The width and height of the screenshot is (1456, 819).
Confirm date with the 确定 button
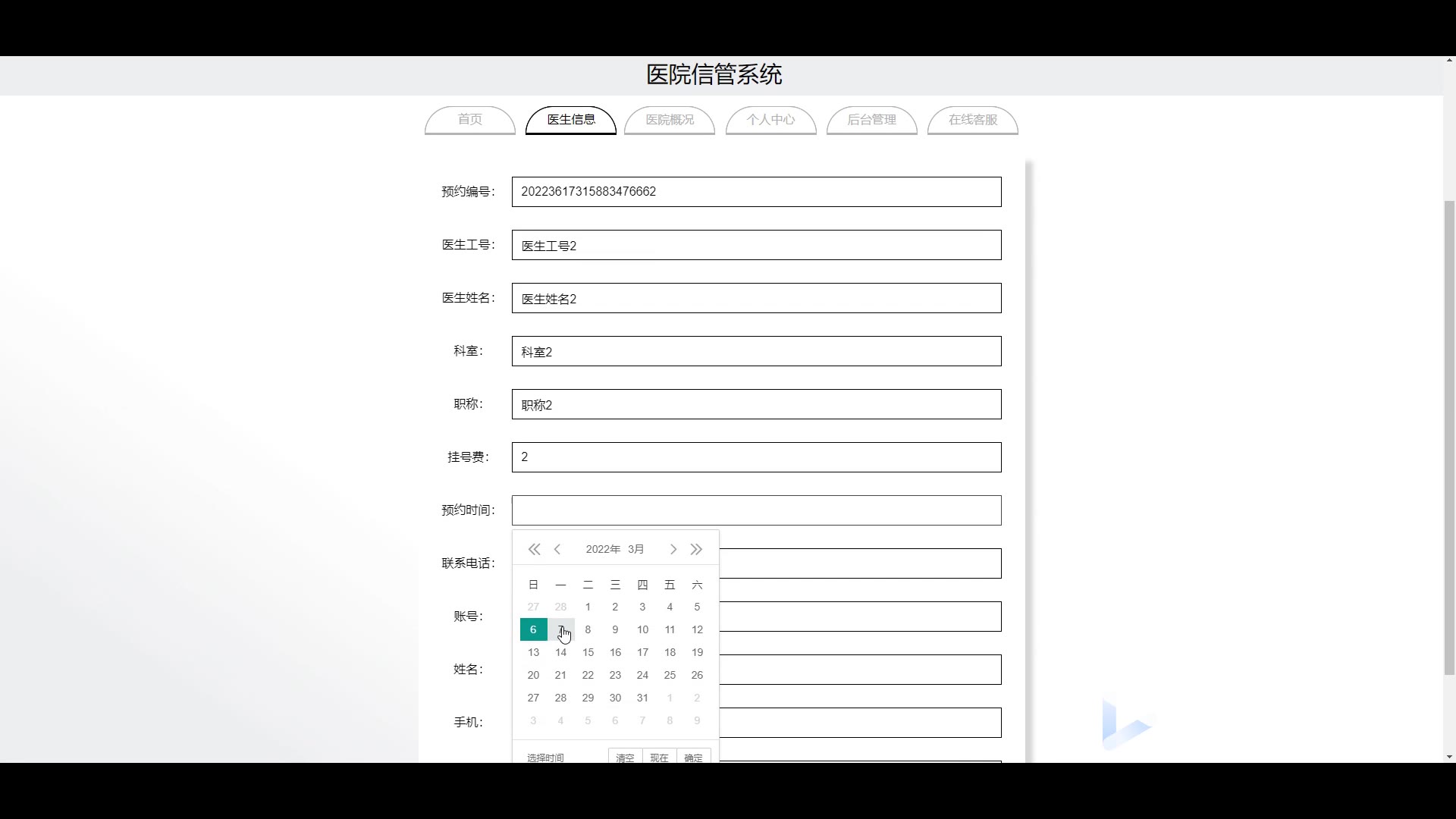click(x=693, y=757)
